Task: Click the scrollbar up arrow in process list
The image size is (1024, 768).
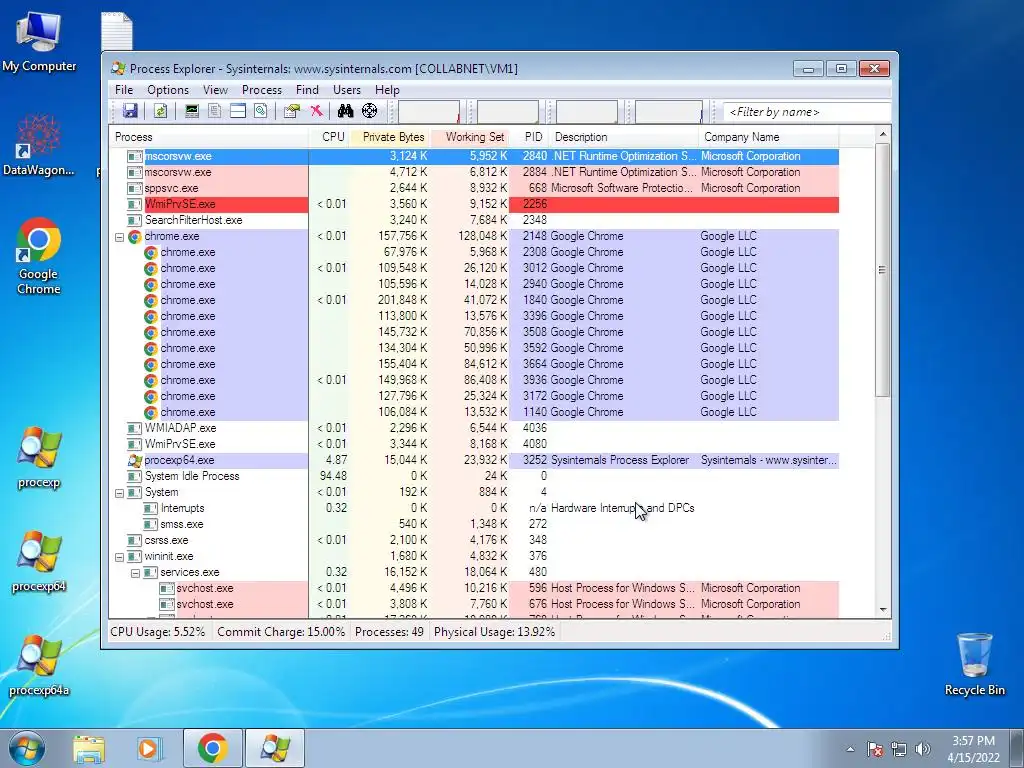Action: point(883,135)
